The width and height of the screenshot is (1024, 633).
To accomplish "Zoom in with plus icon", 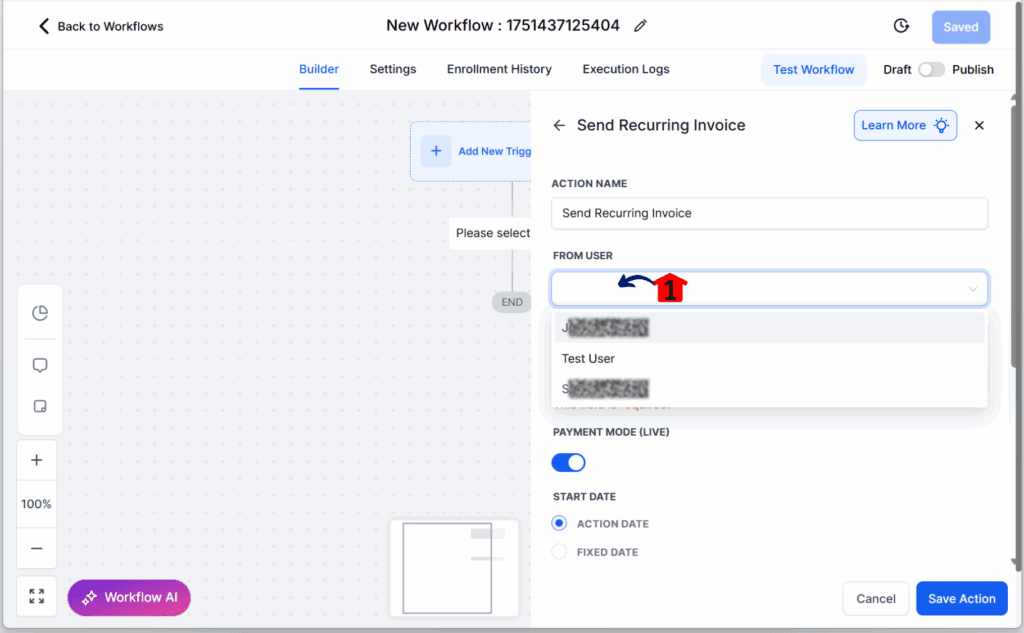I will (37, 461).
